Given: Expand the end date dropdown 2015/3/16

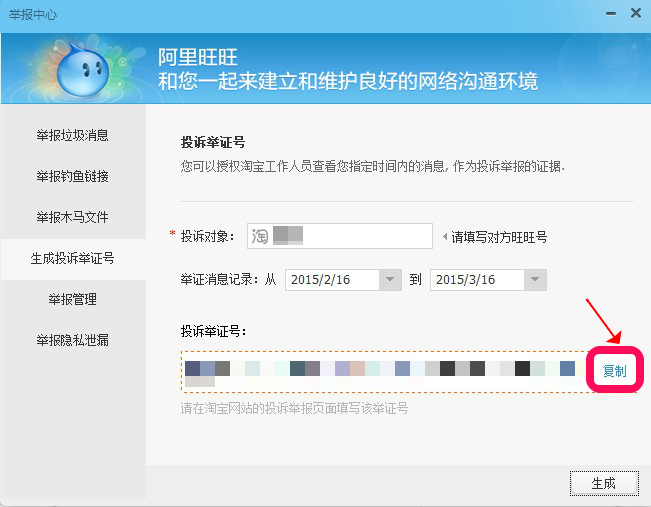Looking at the screenshot, I should click(535, 279).
